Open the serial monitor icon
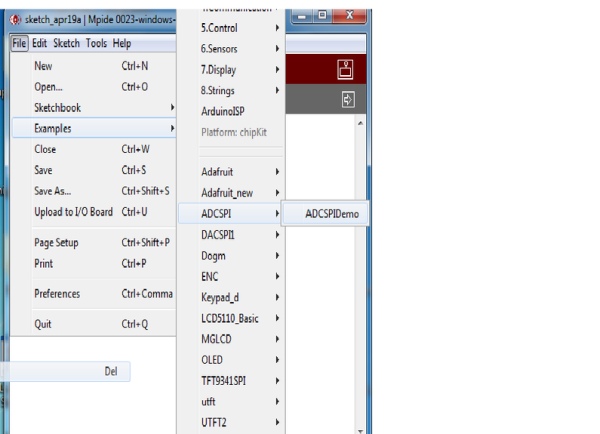Viewport: 600px width, 434px height. (345, 70)
